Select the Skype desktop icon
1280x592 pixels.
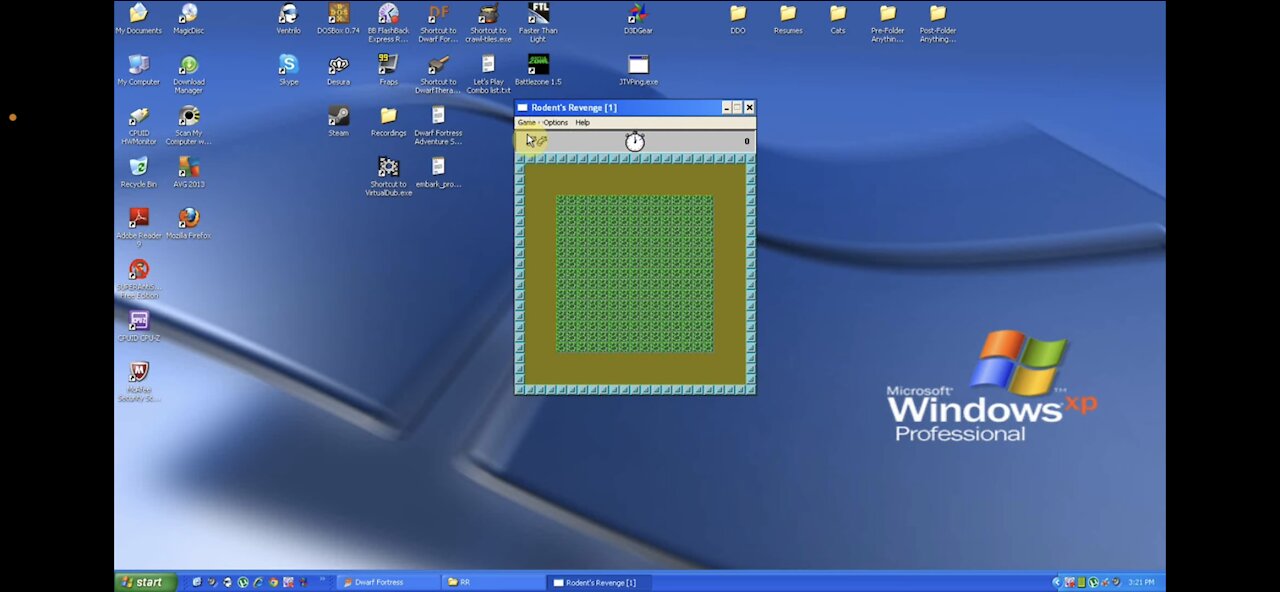pyautogui.click(x=288, y=70)
